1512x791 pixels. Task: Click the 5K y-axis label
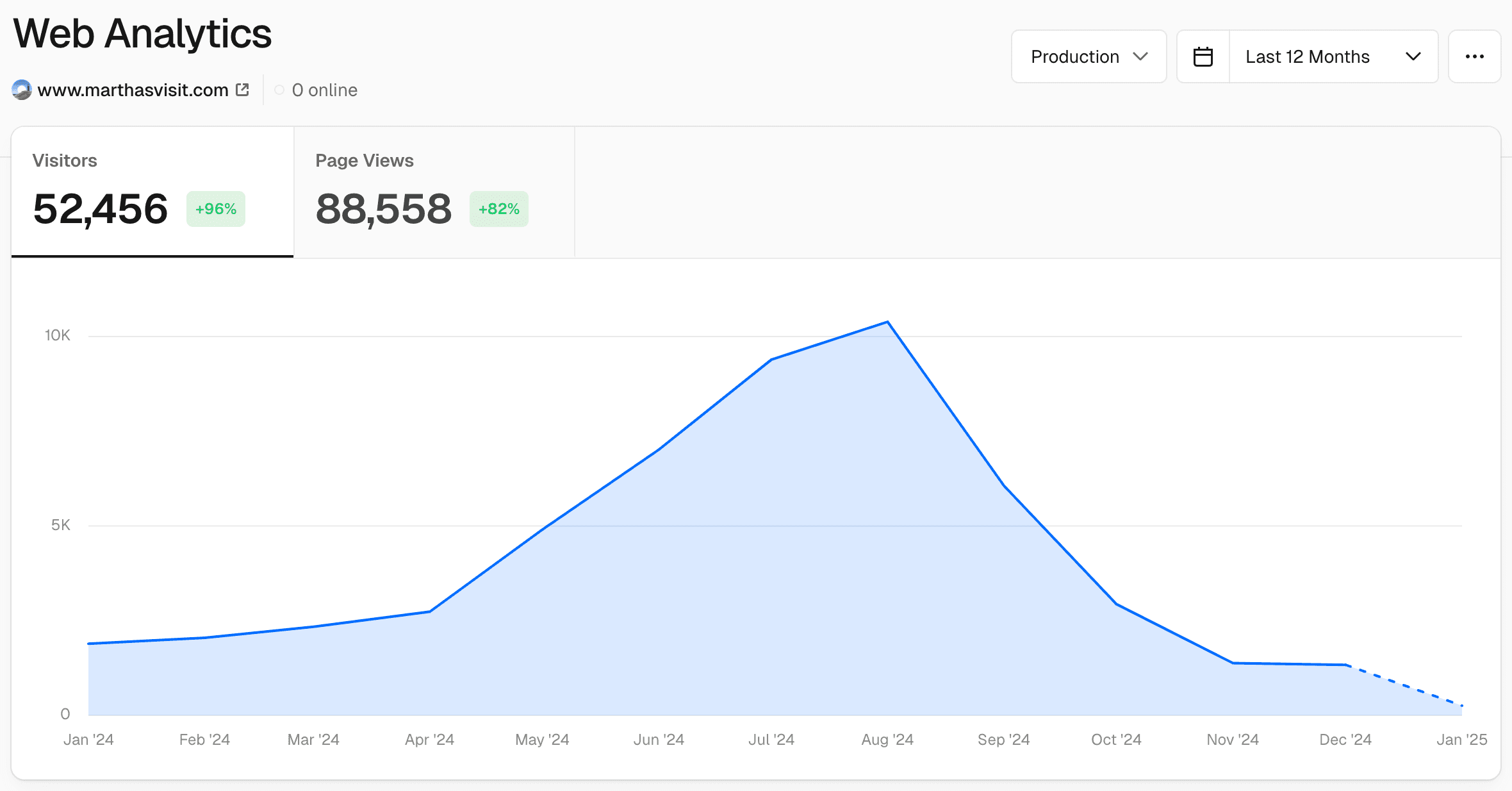[61, 525]
